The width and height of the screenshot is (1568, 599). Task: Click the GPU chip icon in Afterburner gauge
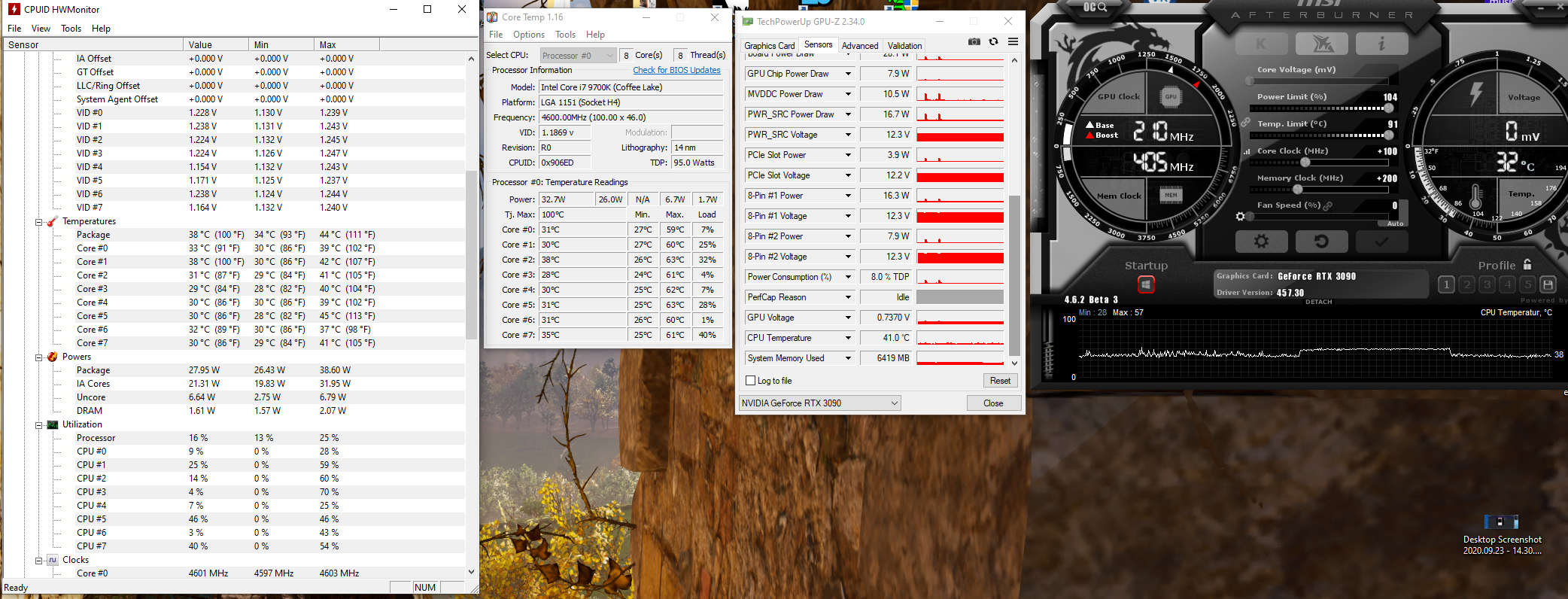[1171, 96]
